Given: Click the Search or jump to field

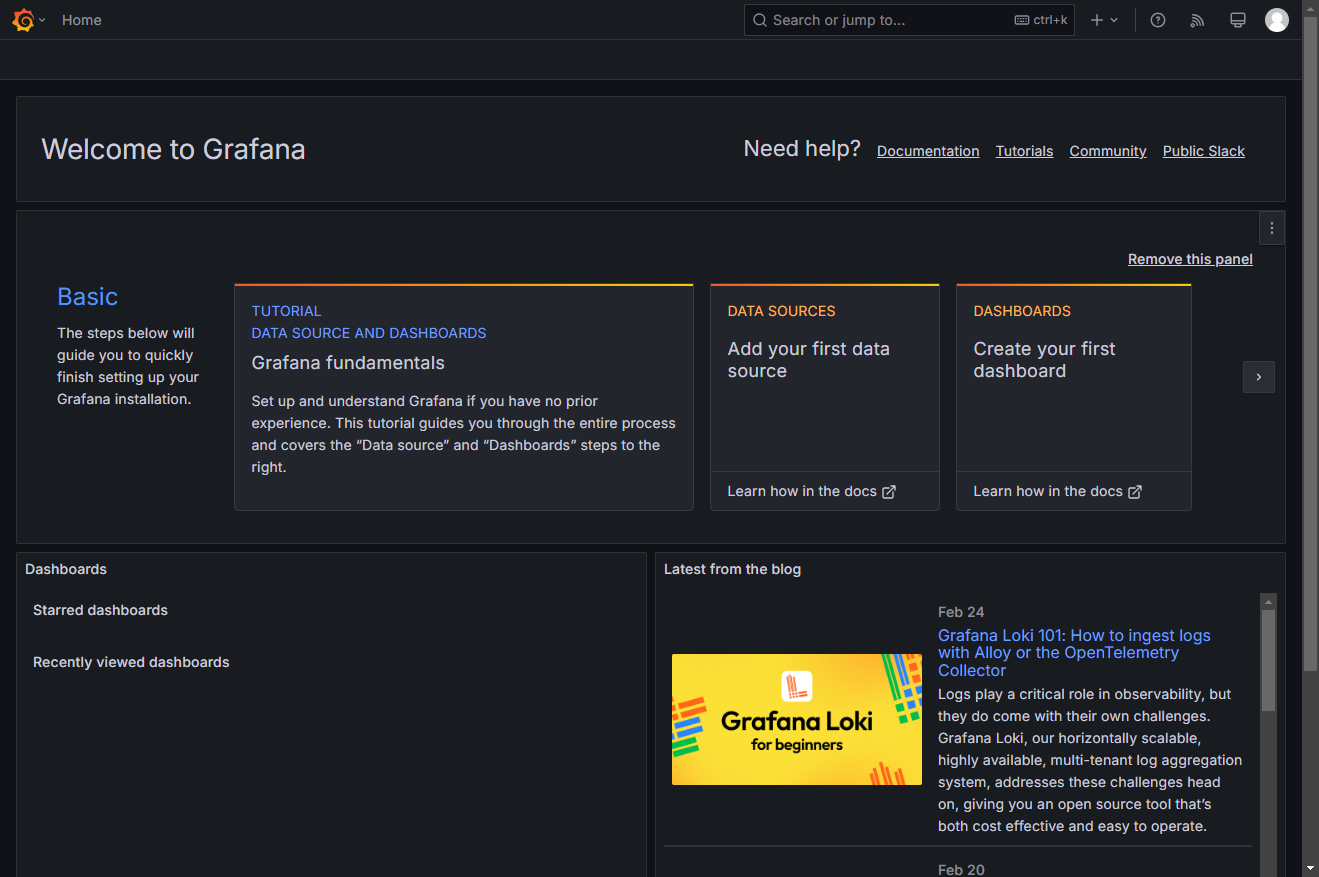Looking at the screenshot, I should pyautogui.click(x=909, y=20).
